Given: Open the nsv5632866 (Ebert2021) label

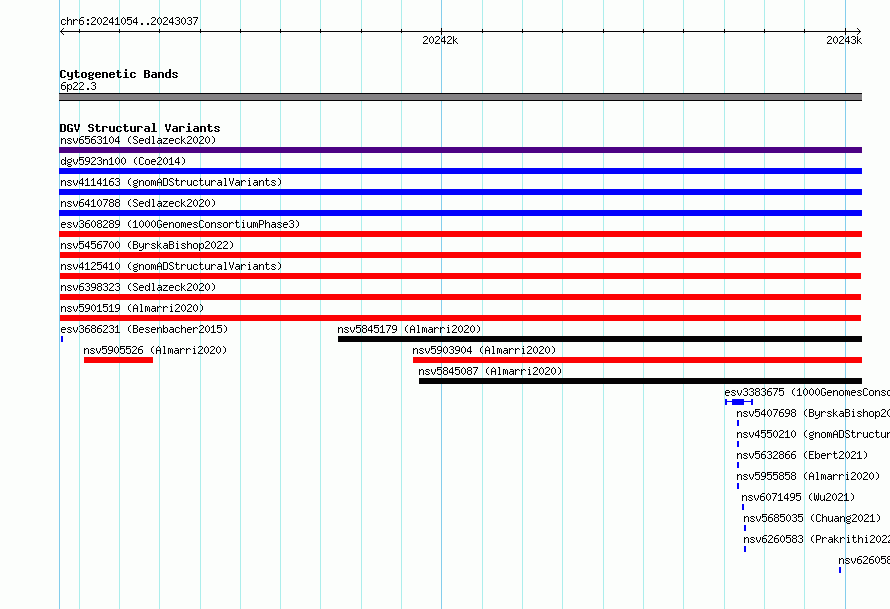Looking at the screenshot, I should (x=802, y=455).
